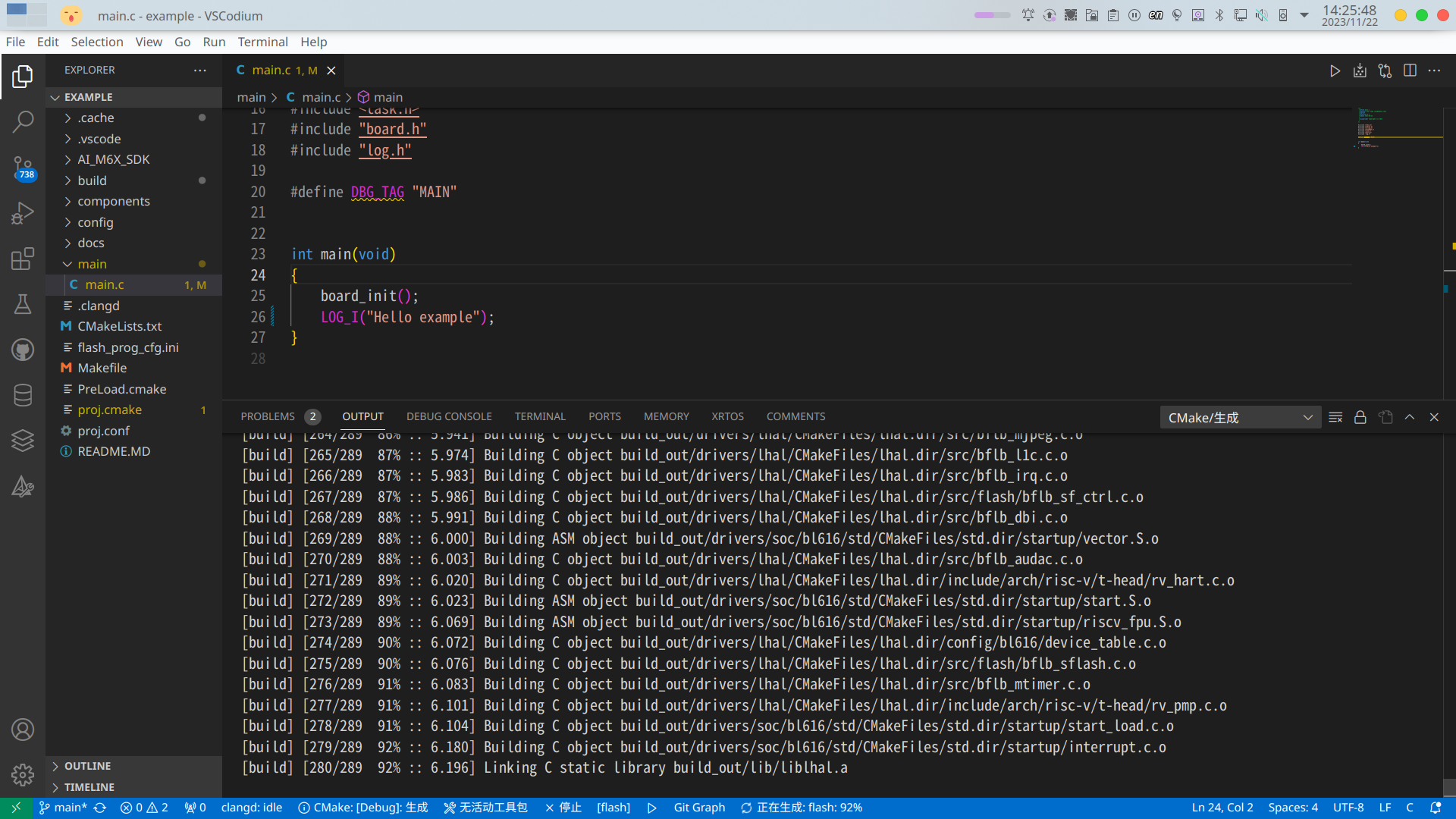Viewport: 1456px width, 819px height.
Task: Click the CMake launch play icon in status bar
Action: [651, 808]
